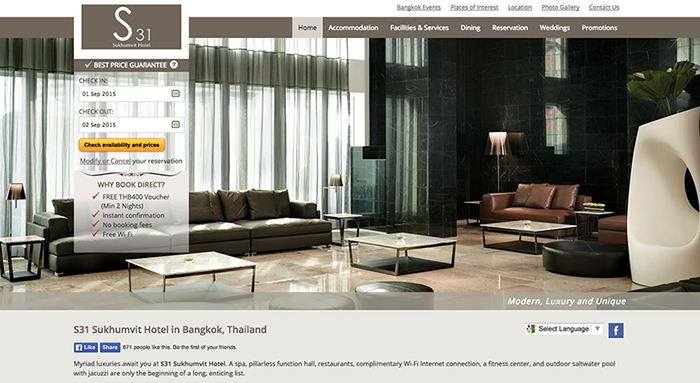Click the check-in date field

tap(131, 94)
